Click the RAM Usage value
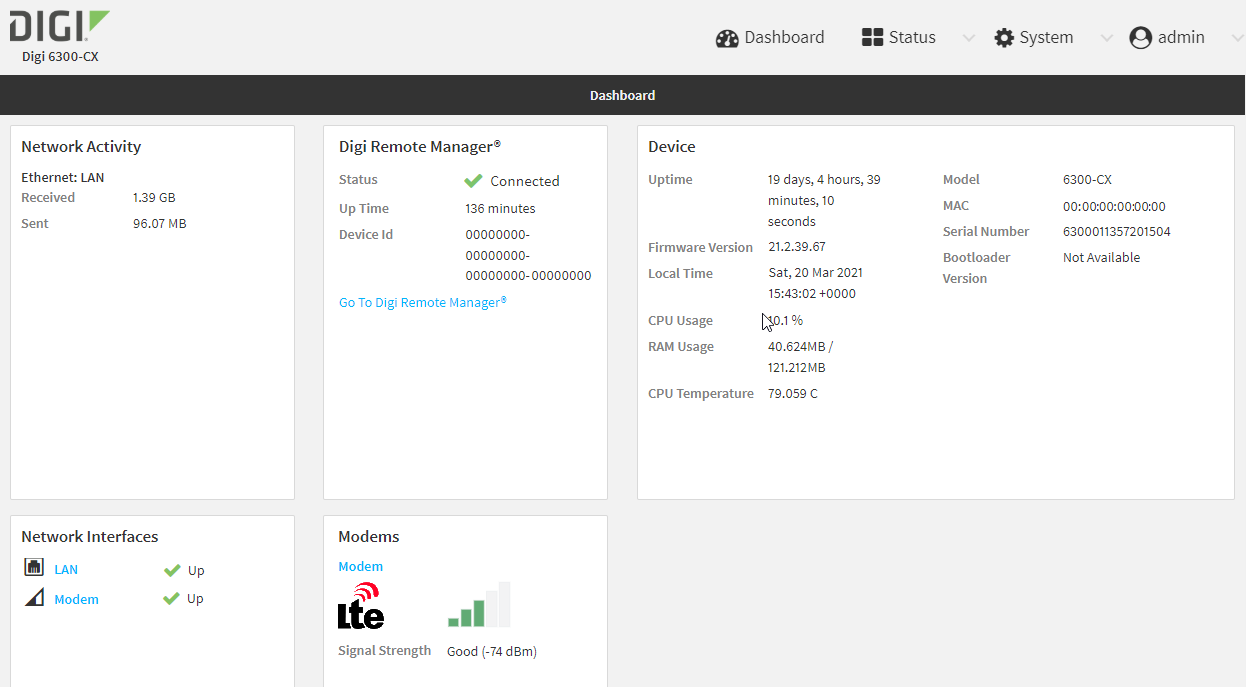 click(800, 357)
